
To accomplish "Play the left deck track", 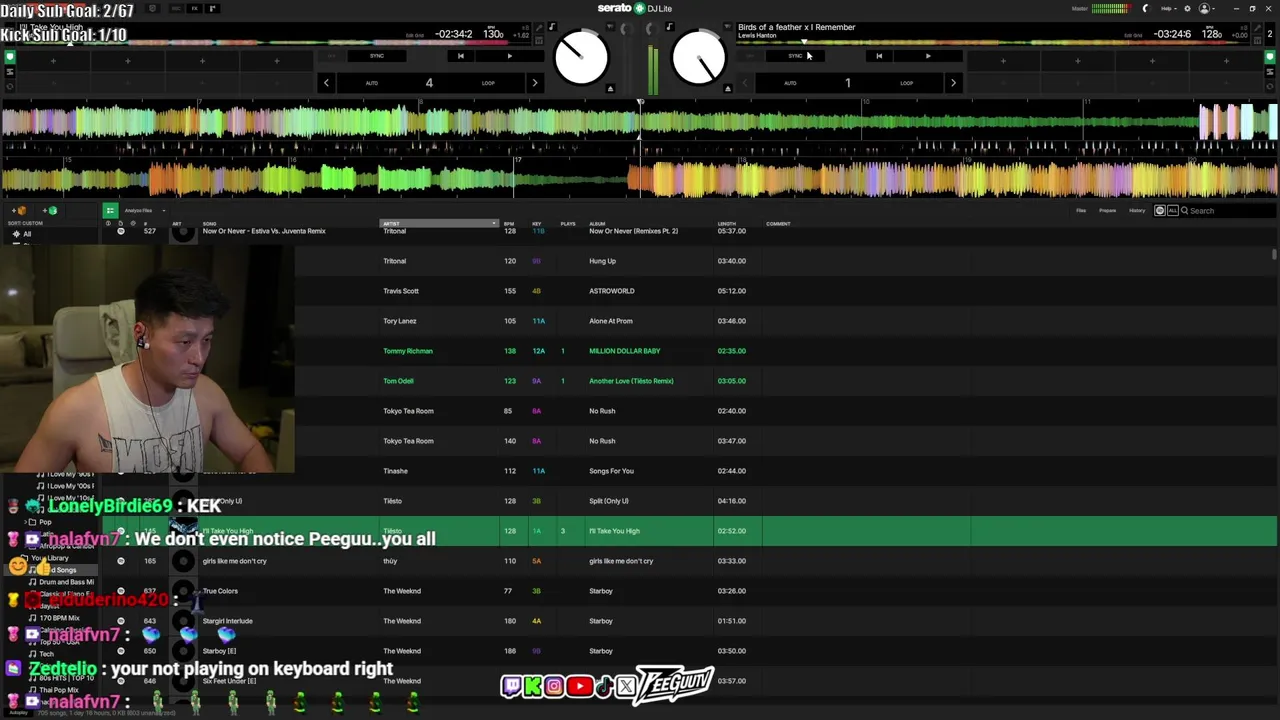I will (x=509, y=56).
